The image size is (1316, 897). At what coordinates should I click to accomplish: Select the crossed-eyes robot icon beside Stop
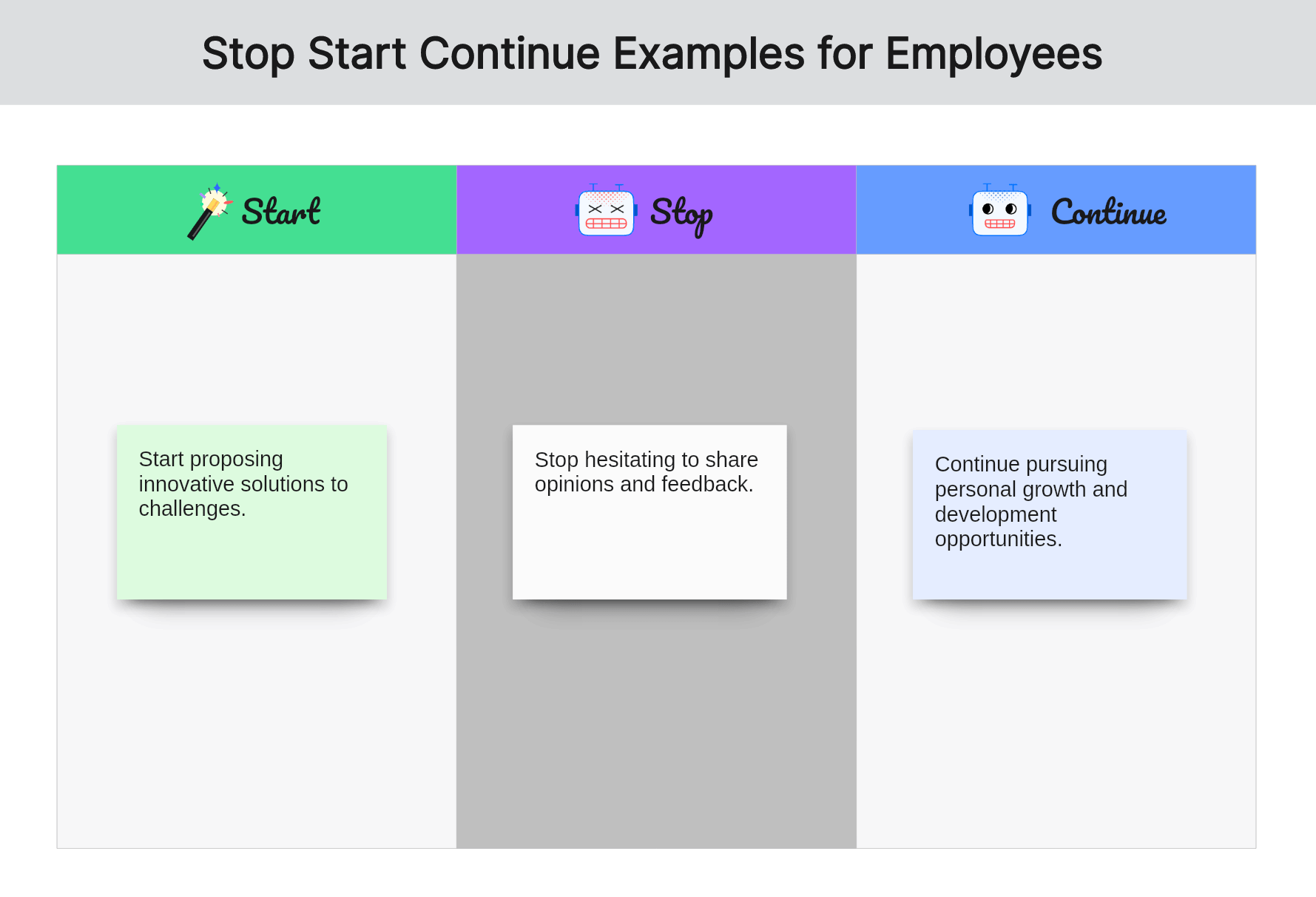607,210
